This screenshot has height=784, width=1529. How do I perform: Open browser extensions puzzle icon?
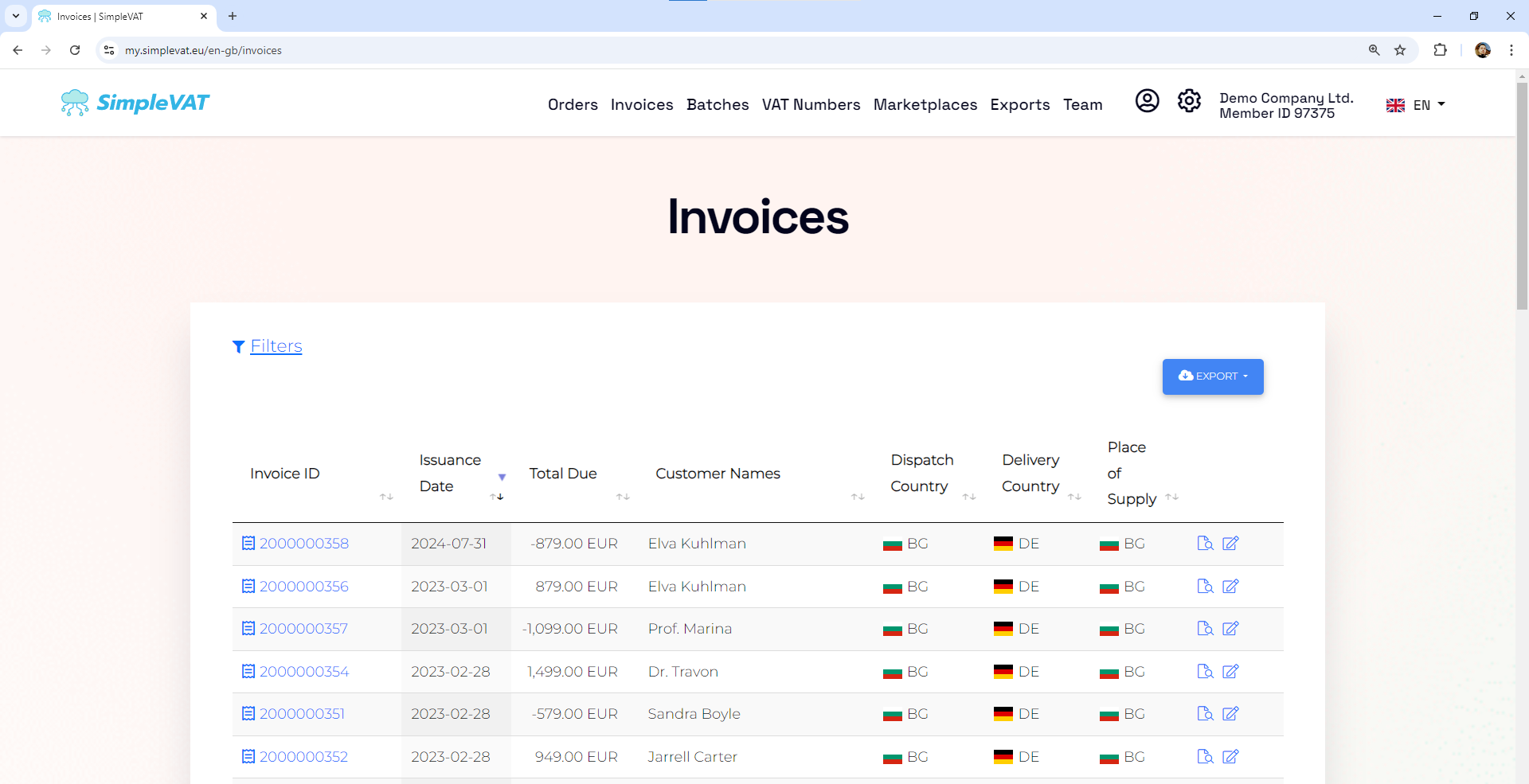pos(1440,50)
